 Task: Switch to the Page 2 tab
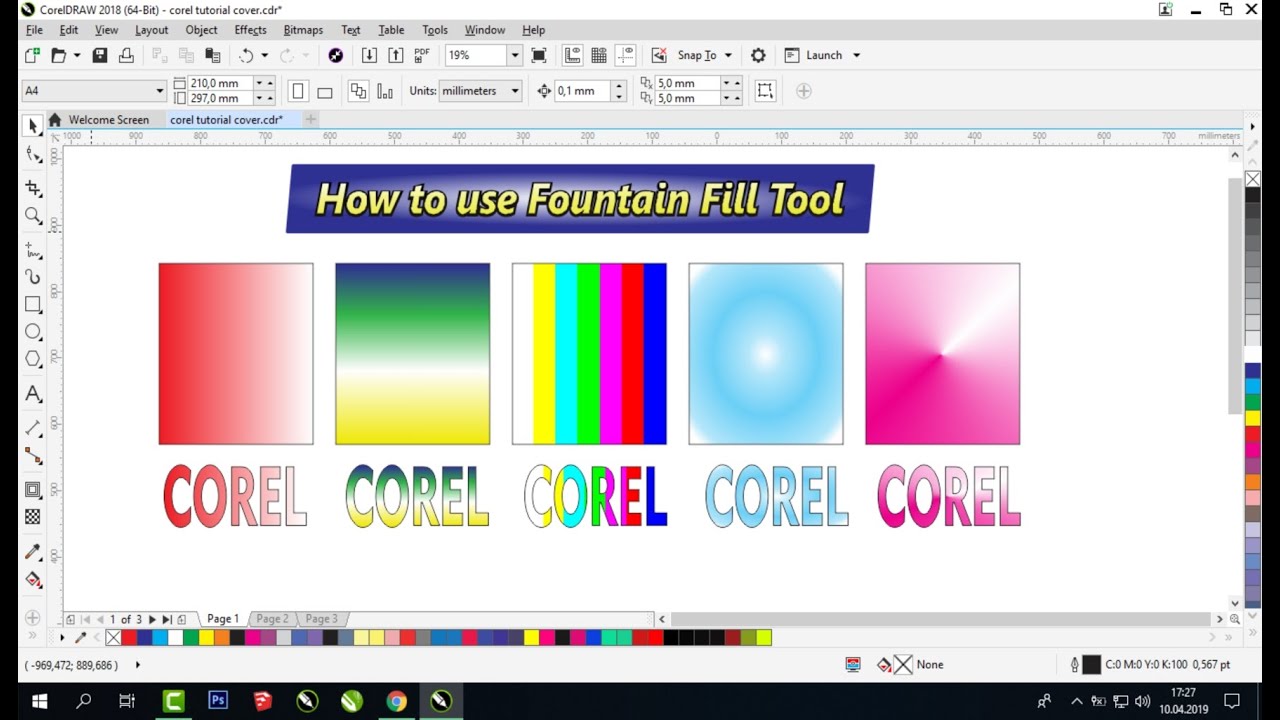[x=271, y=619]
